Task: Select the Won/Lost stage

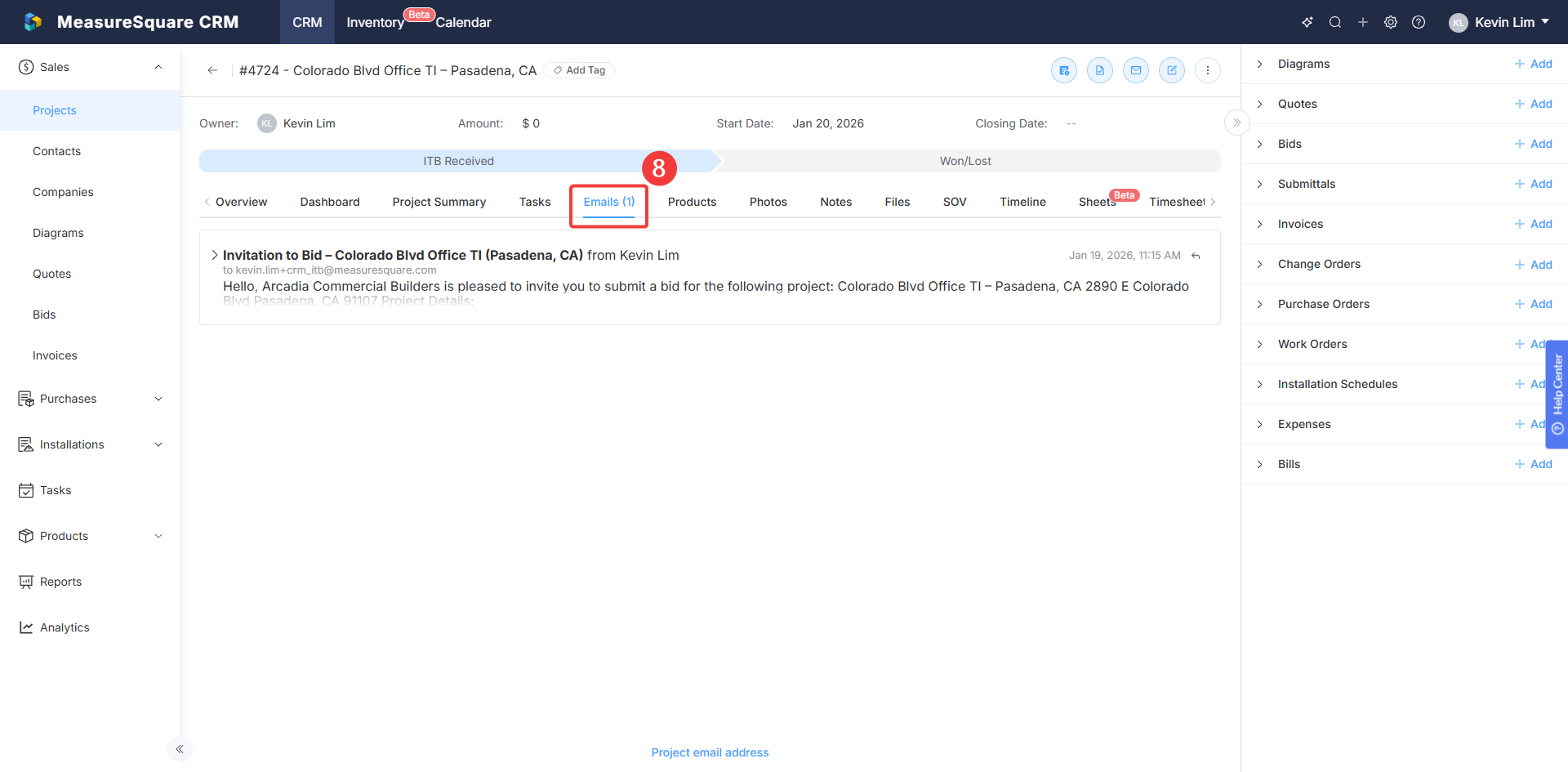Action: coord(965,161)
